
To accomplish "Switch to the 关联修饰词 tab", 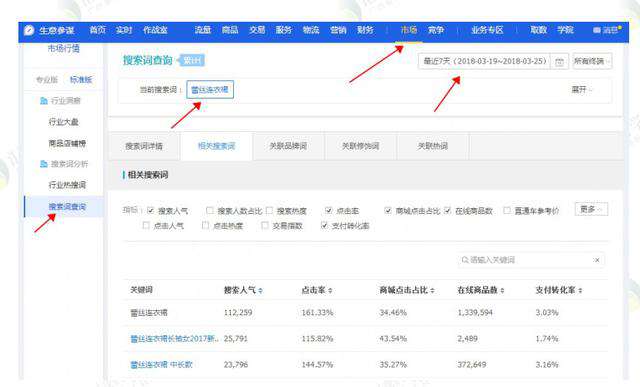I will click(x=360, y=146).
